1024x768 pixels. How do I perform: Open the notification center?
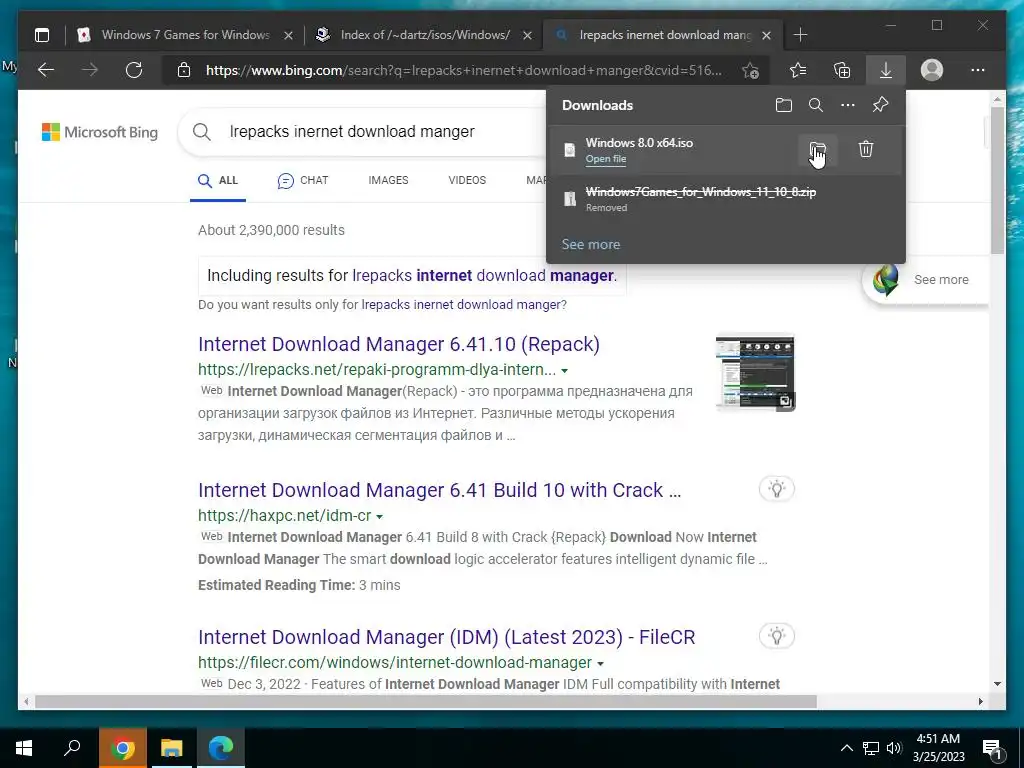tap(992, 749)
